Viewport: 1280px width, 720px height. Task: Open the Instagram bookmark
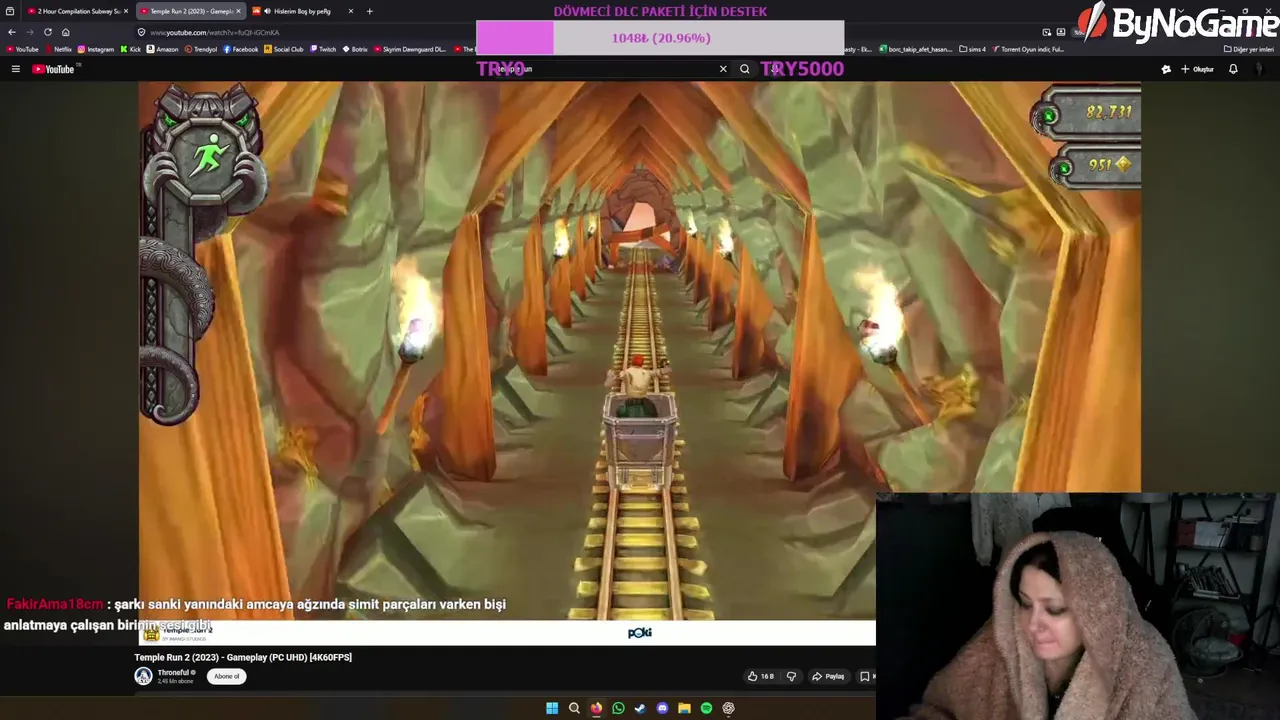tap(96, 49)
